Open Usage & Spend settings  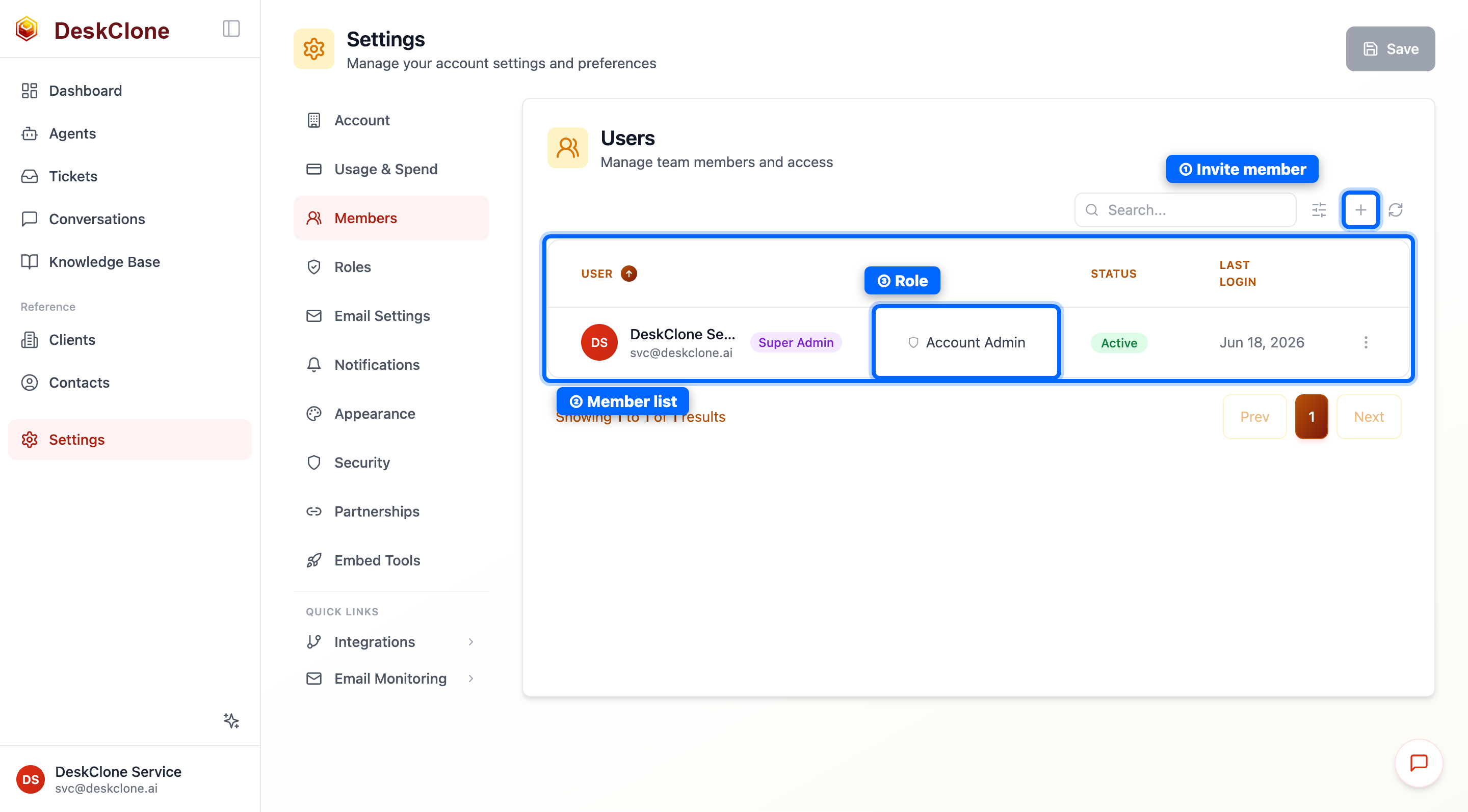point(391,169)
